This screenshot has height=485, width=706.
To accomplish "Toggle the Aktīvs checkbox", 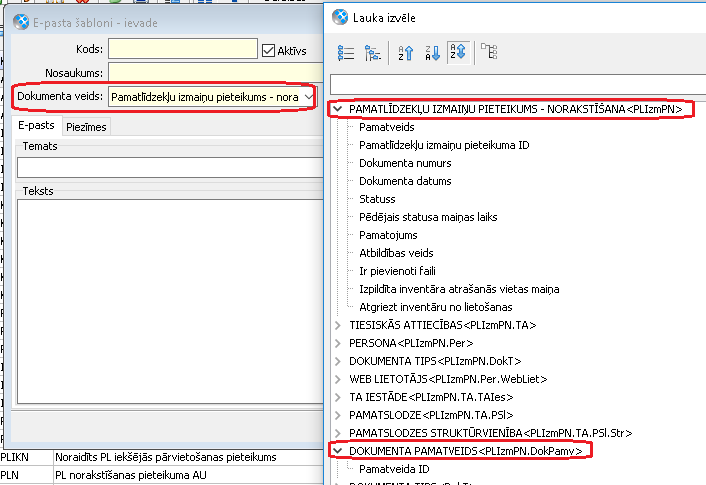I will [268, 50].
